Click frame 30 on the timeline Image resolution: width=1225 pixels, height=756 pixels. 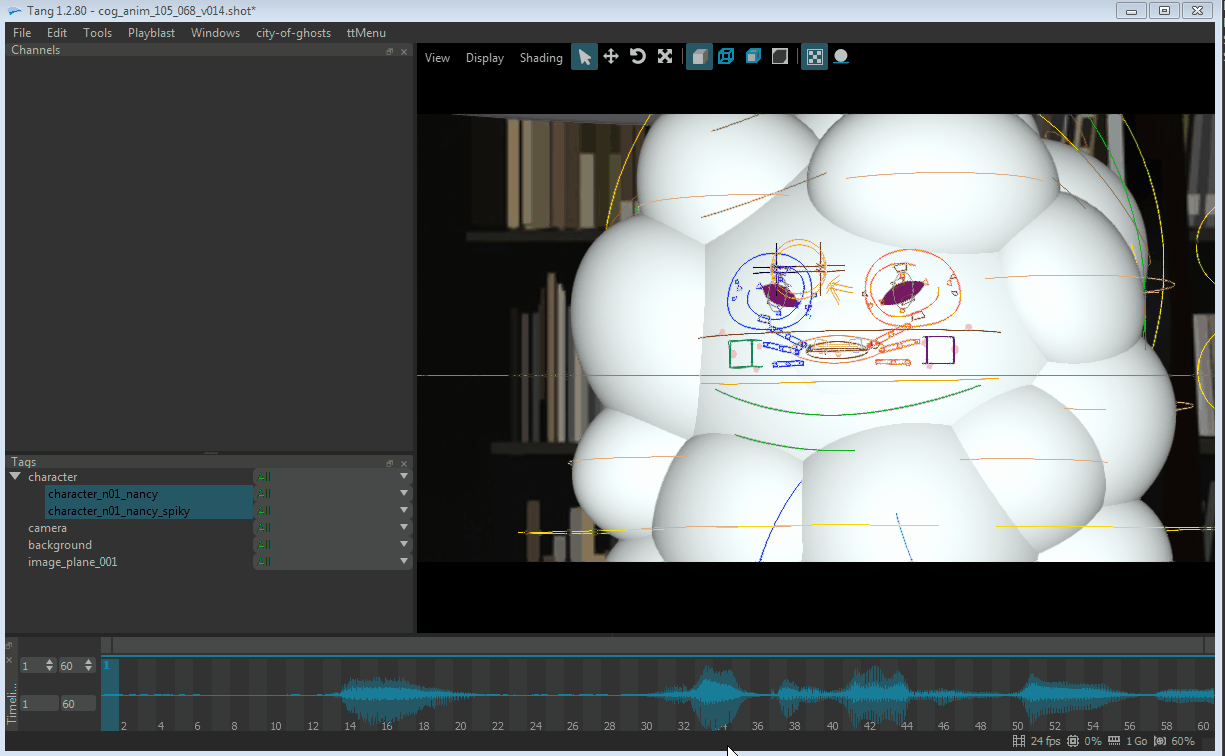coord(647,726)
